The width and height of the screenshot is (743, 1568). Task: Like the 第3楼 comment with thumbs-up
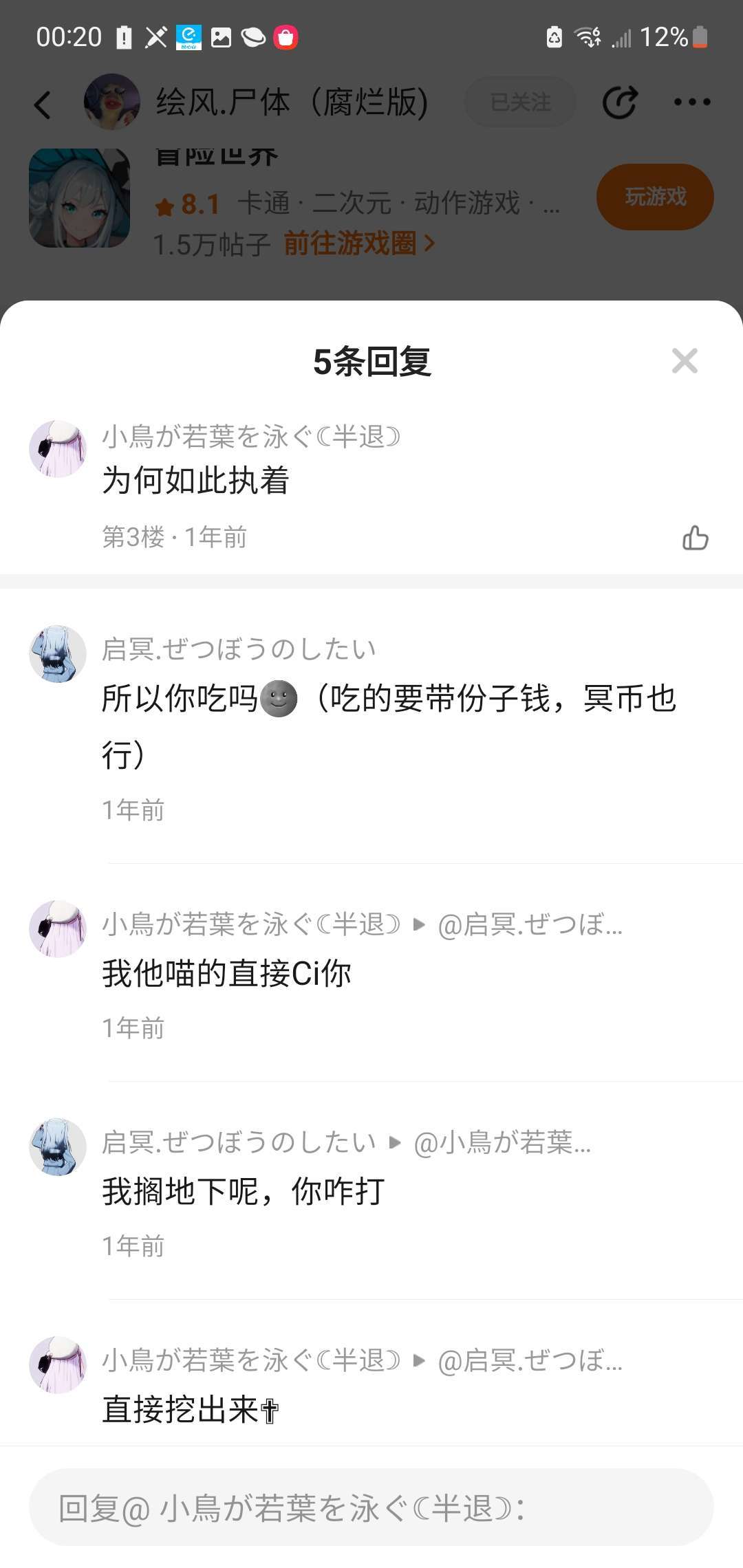[695, 538]
